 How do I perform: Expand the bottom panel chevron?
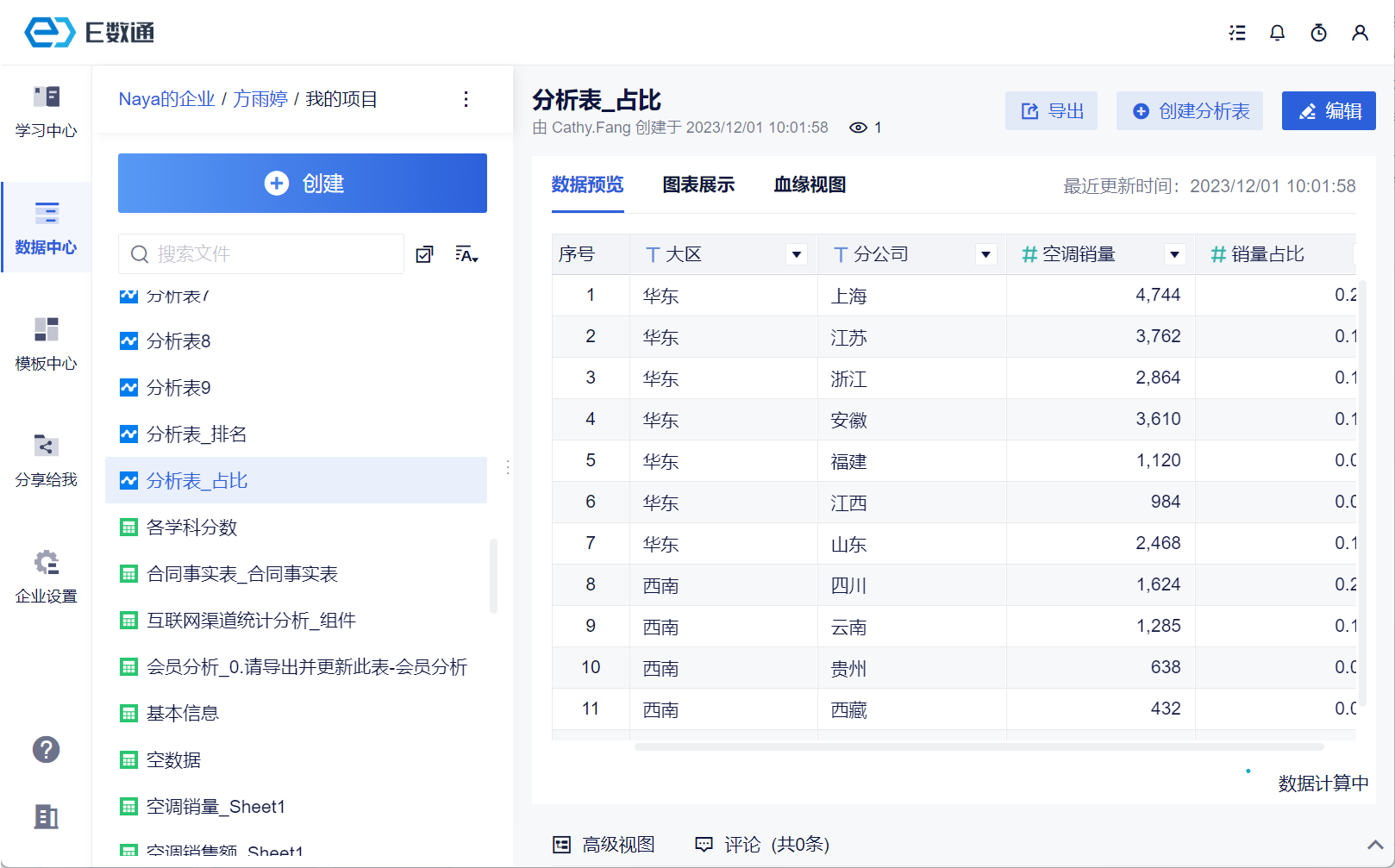pos(1375,845)
